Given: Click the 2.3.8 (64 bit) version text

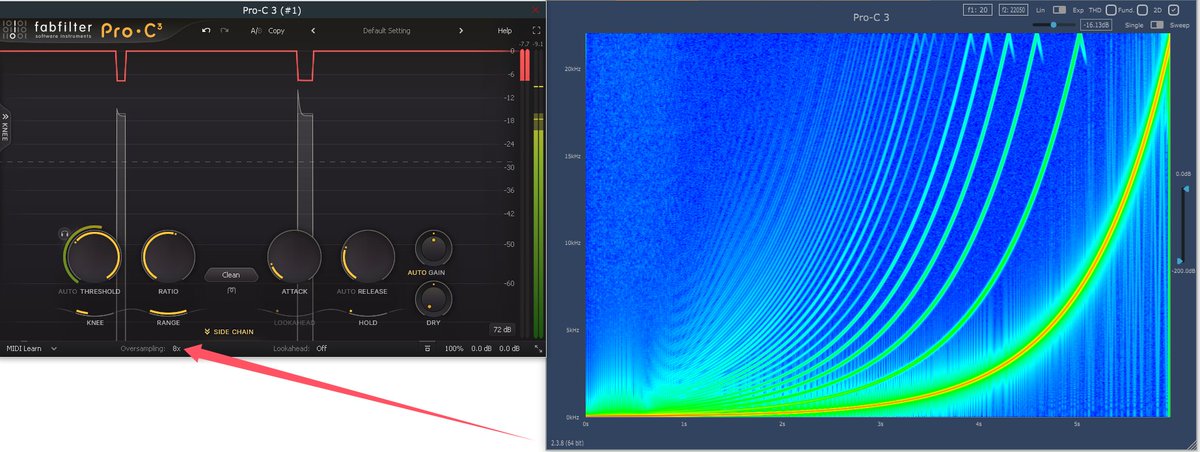Looking at the screenshot, I should pyautogui.click(x=568, y=441).
